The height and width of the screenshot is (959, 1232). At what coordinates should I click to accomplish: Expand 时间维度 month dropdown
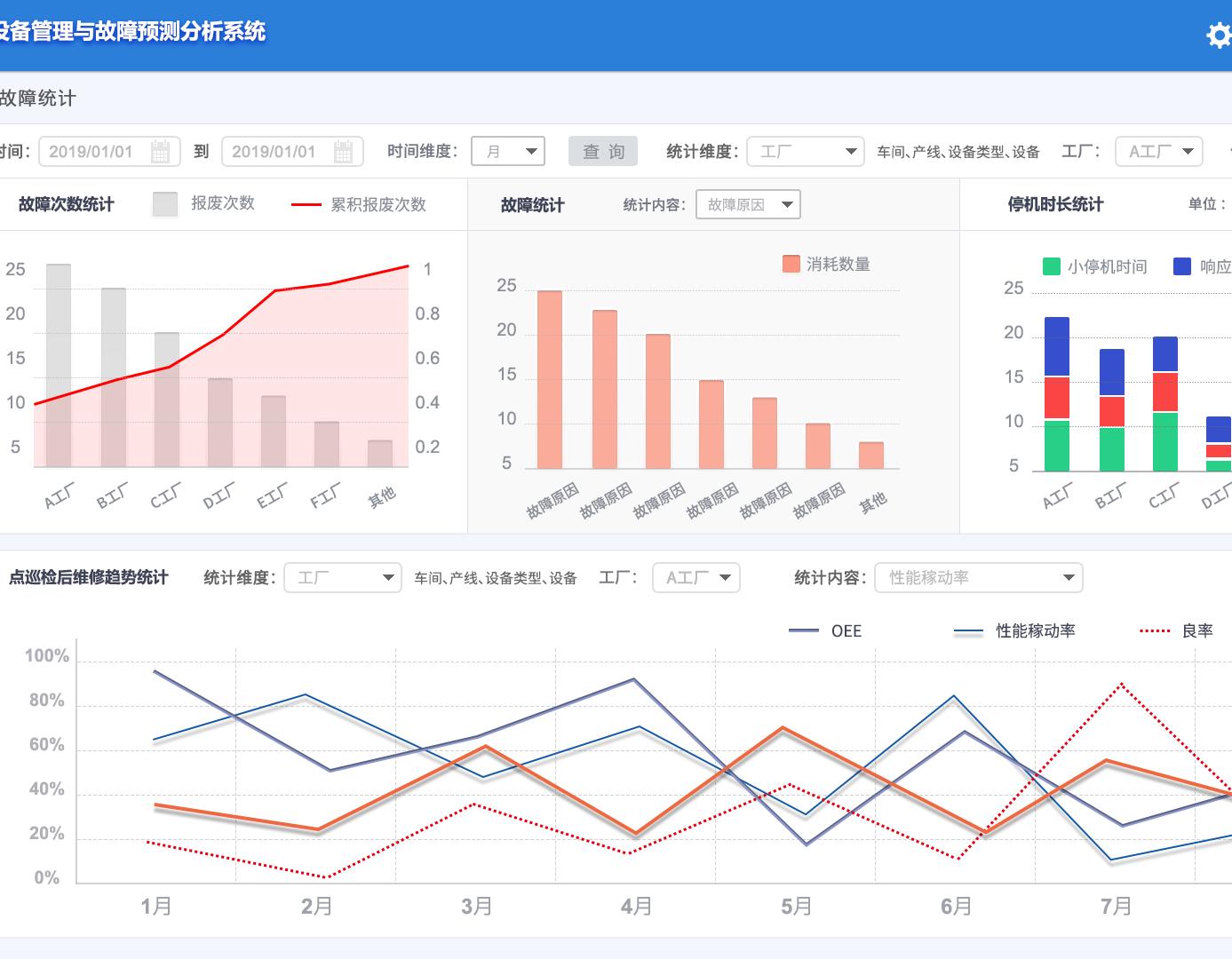(x=508, y=152)
